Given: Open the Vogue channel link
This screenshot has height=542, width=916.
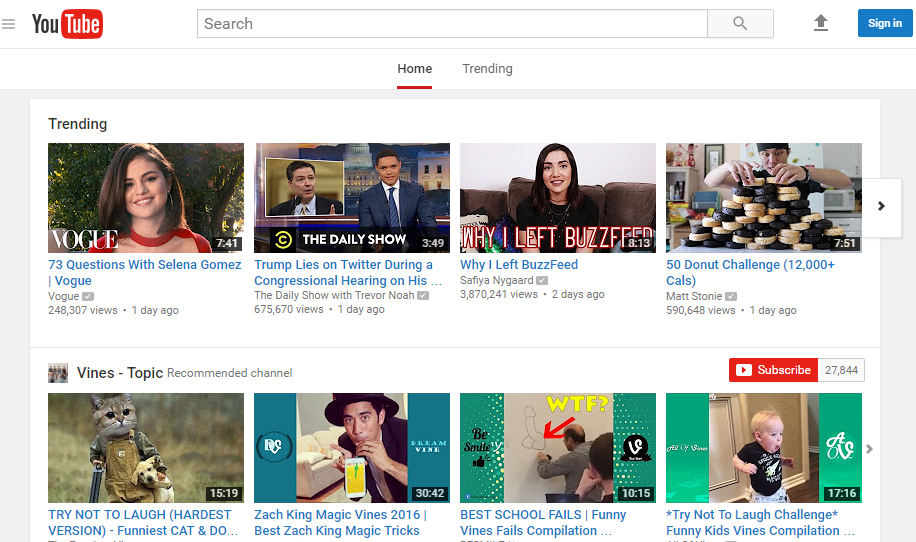Looking at the screenshot, I should click(63, 296).
